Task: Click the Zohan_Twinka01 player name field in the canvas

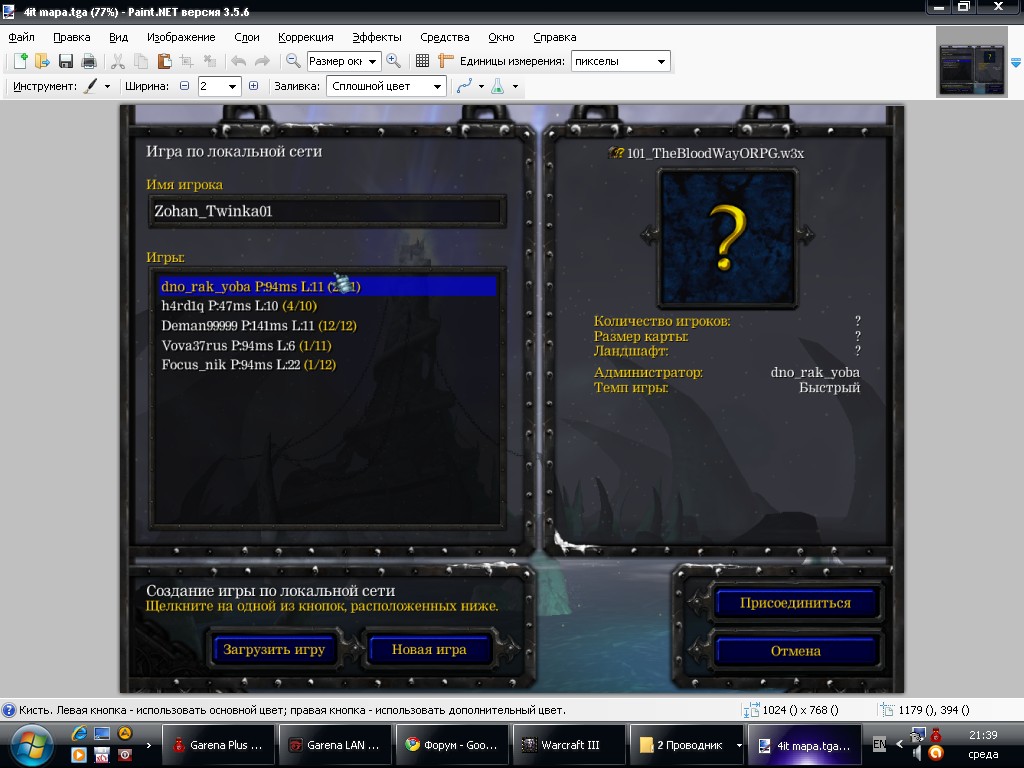Action: (327, 211)
